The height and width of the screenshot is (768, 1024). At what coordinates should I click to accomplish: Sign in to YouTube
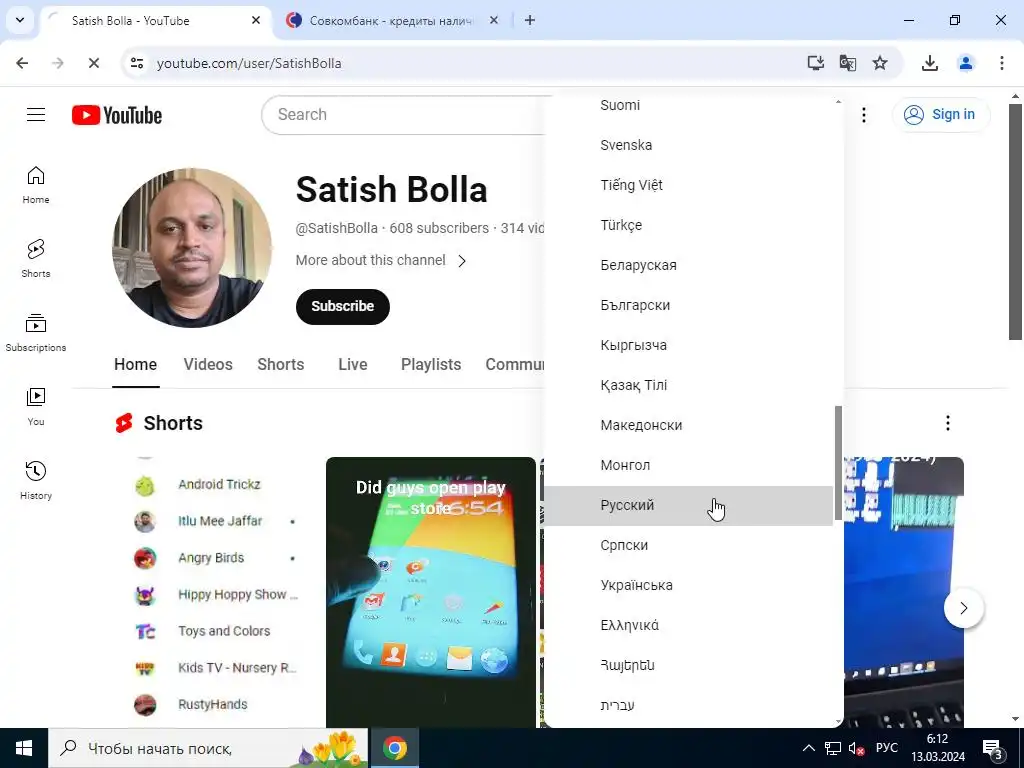point(941,115)
